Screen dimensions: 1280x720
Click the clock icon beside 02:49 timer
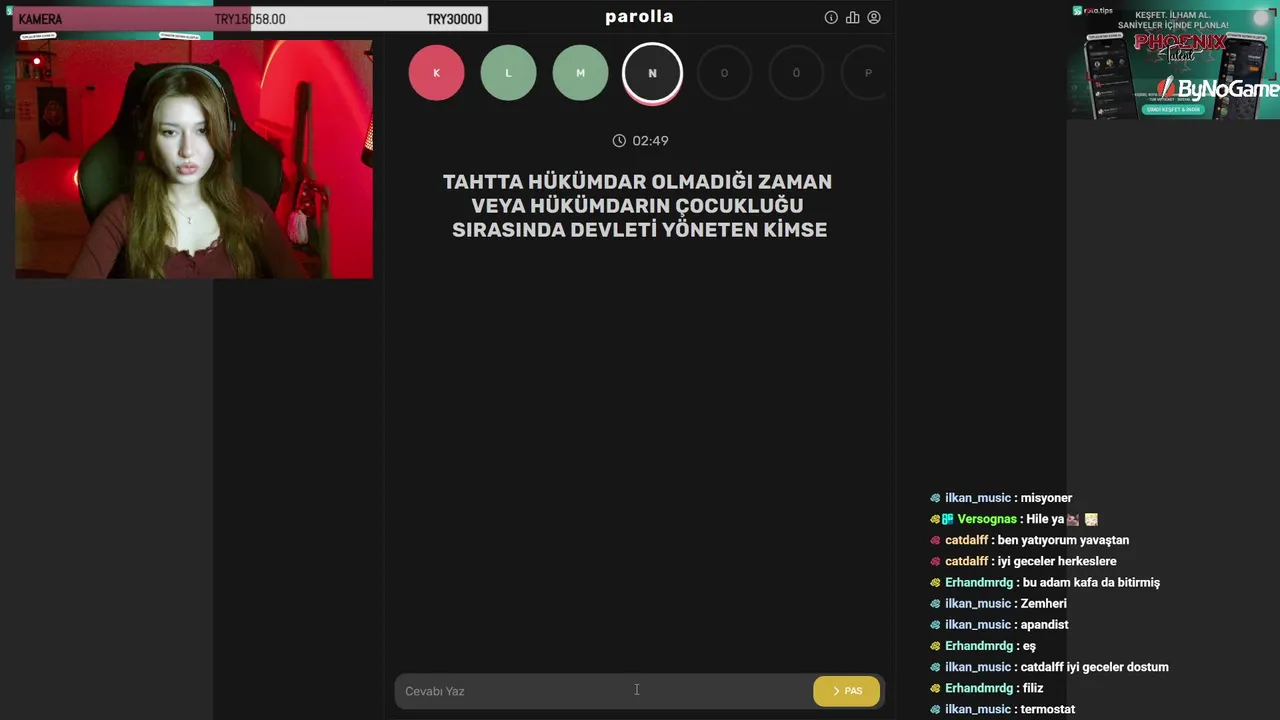point(619,141)
